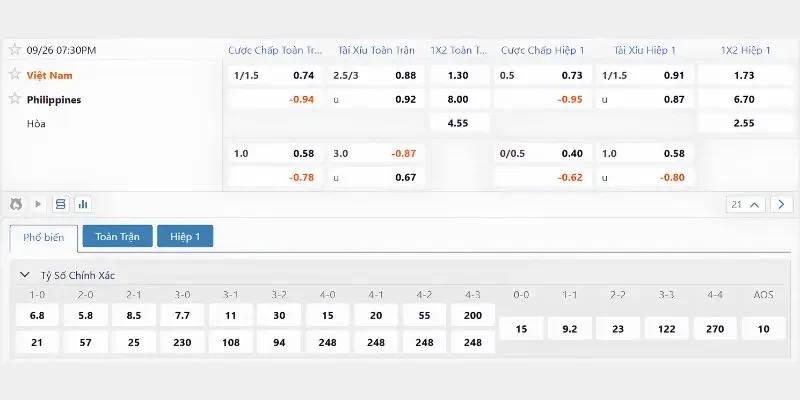Viewport: 800px width, 400px height.
Task: Pick first-half handicap odds -0.62
Action: [x=543, y=178]
